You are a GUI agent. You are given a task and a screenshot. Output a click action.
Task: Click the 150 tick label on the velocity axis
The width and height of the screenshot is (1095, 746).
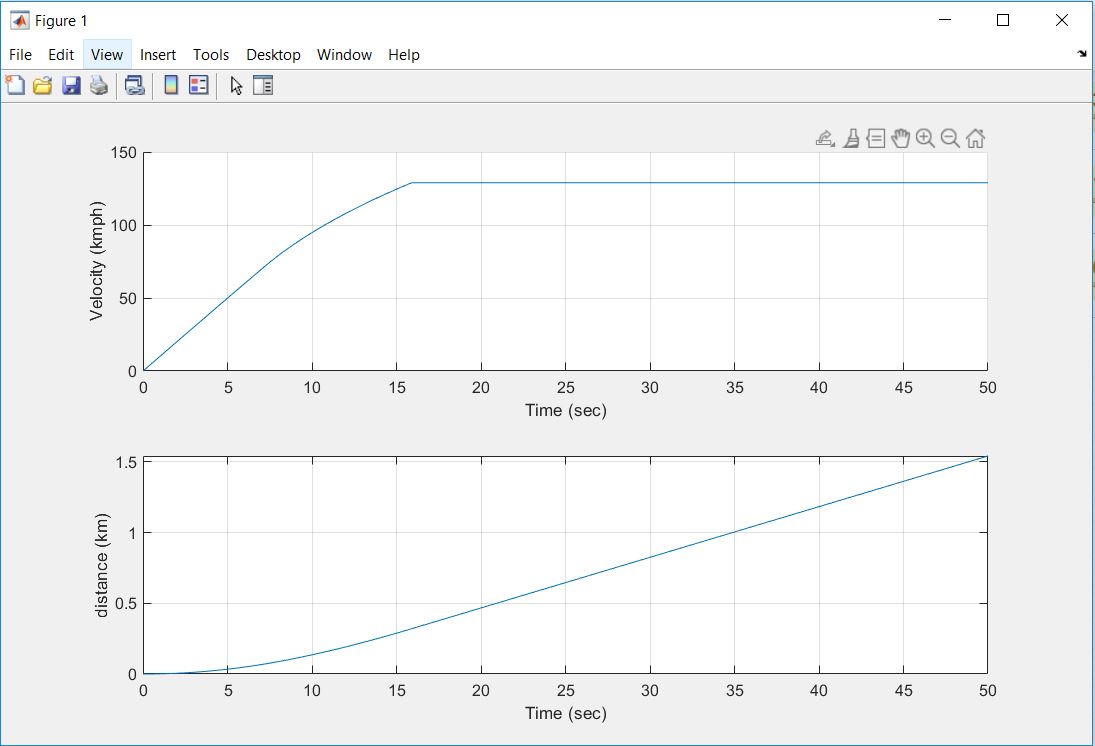coord(124,153)
